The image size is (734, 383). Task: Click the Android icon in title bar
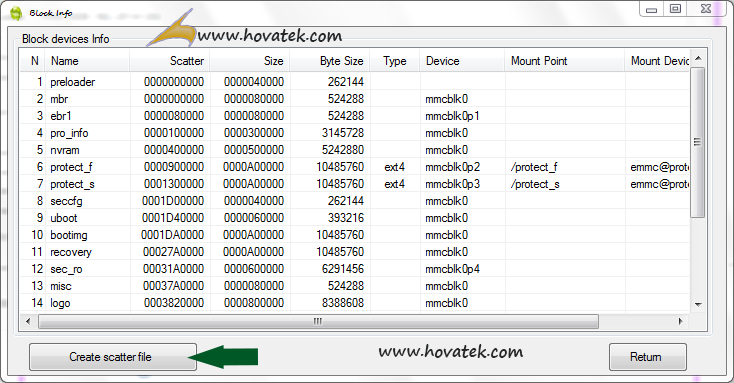pyautogui.click(x=16, y=13)
